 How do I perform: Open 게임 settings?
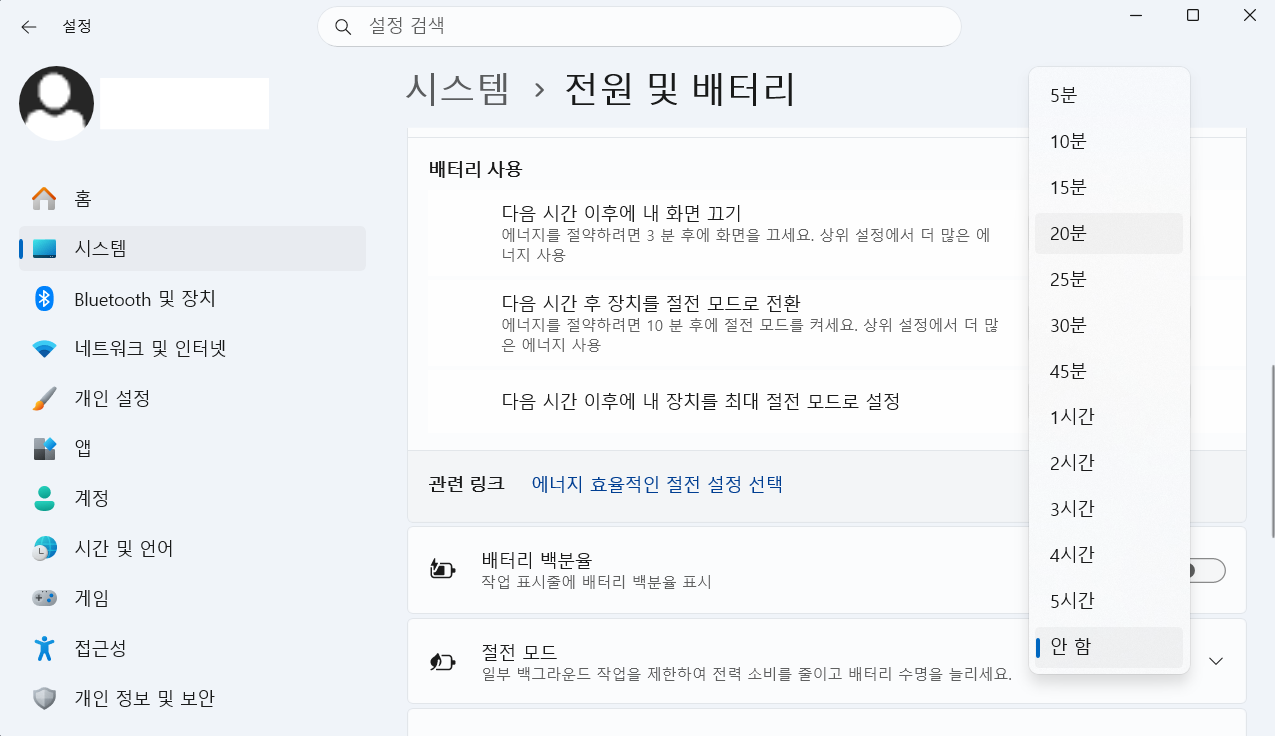[x=192, y=598]
